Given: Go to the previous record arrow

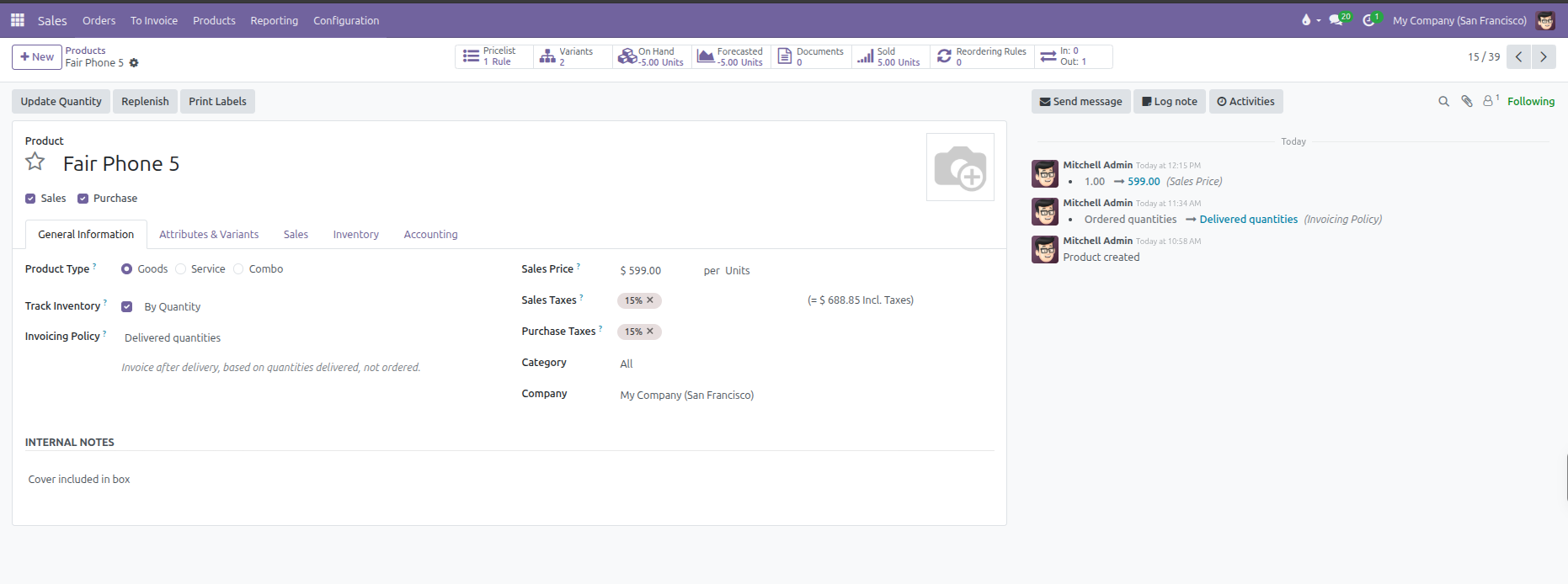Looking at the screenshot, I should [x=1518, y=57].
